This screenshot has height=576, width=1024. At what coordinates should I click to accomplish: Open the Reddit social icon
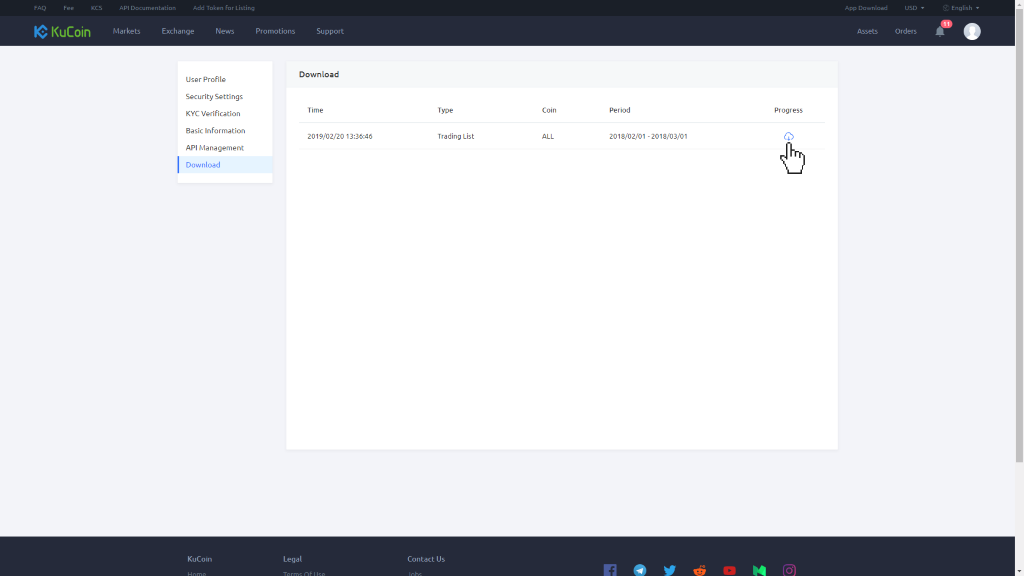[700, 570]
